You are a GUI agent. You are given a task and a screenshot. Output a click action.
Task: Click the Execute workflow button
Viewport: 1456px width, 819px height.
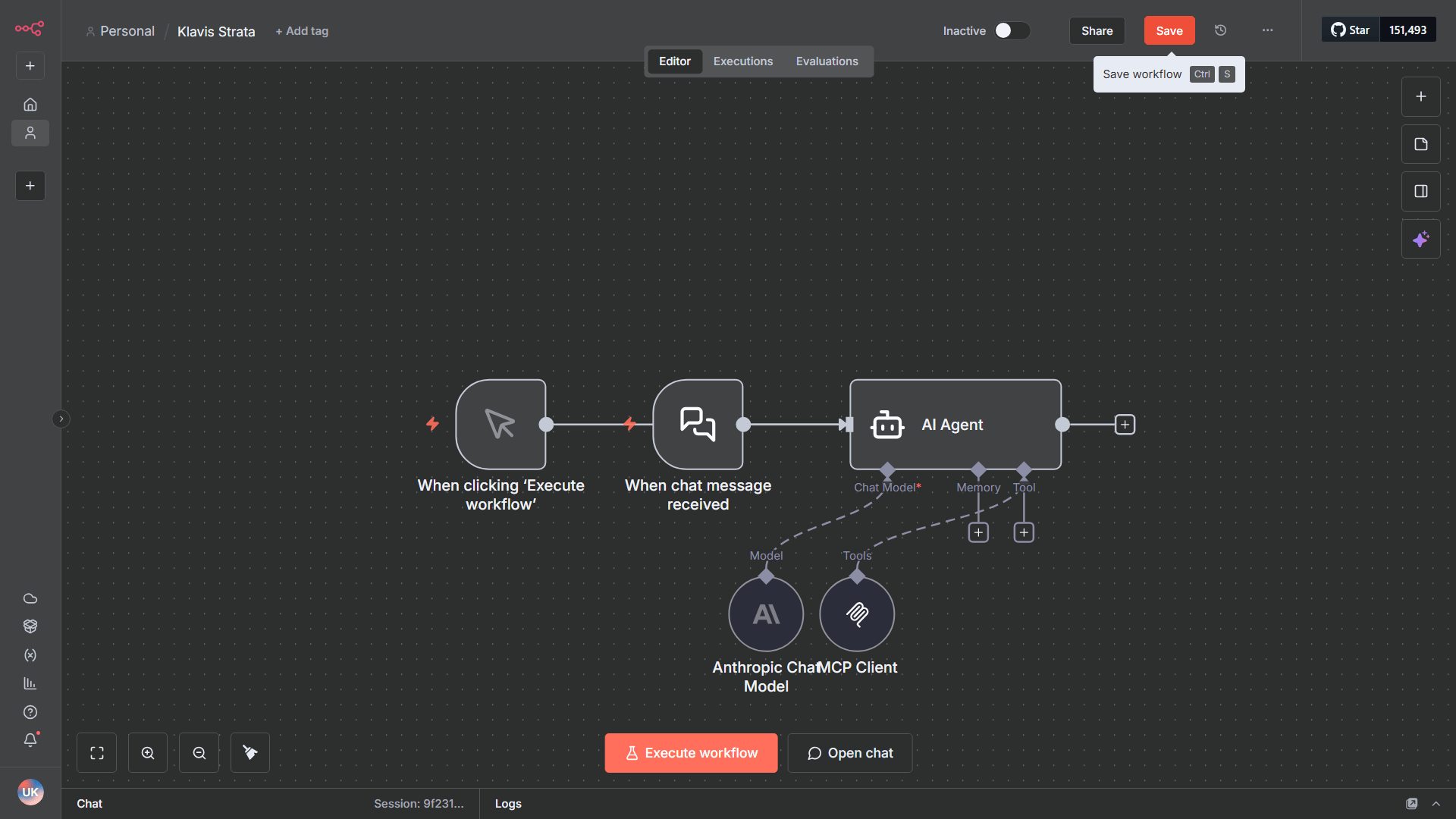coord(690,752)
